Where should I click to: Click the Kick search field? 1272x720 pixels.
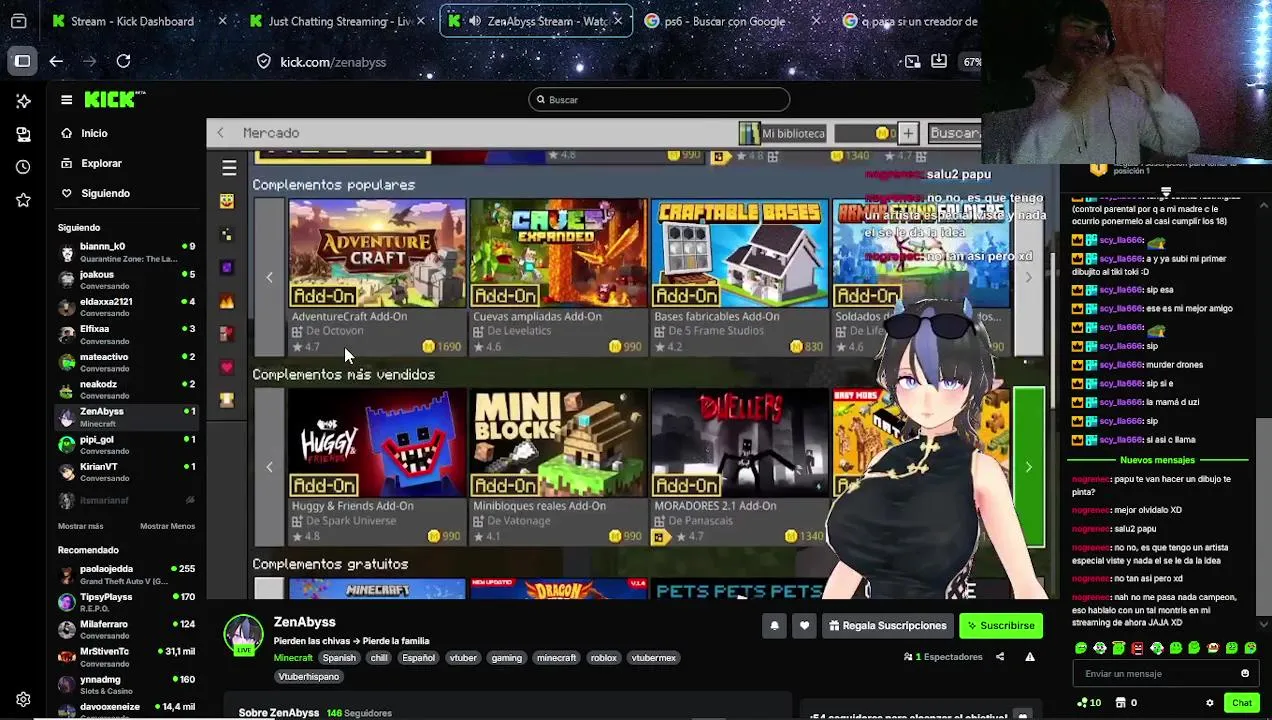tap(659, 100)
